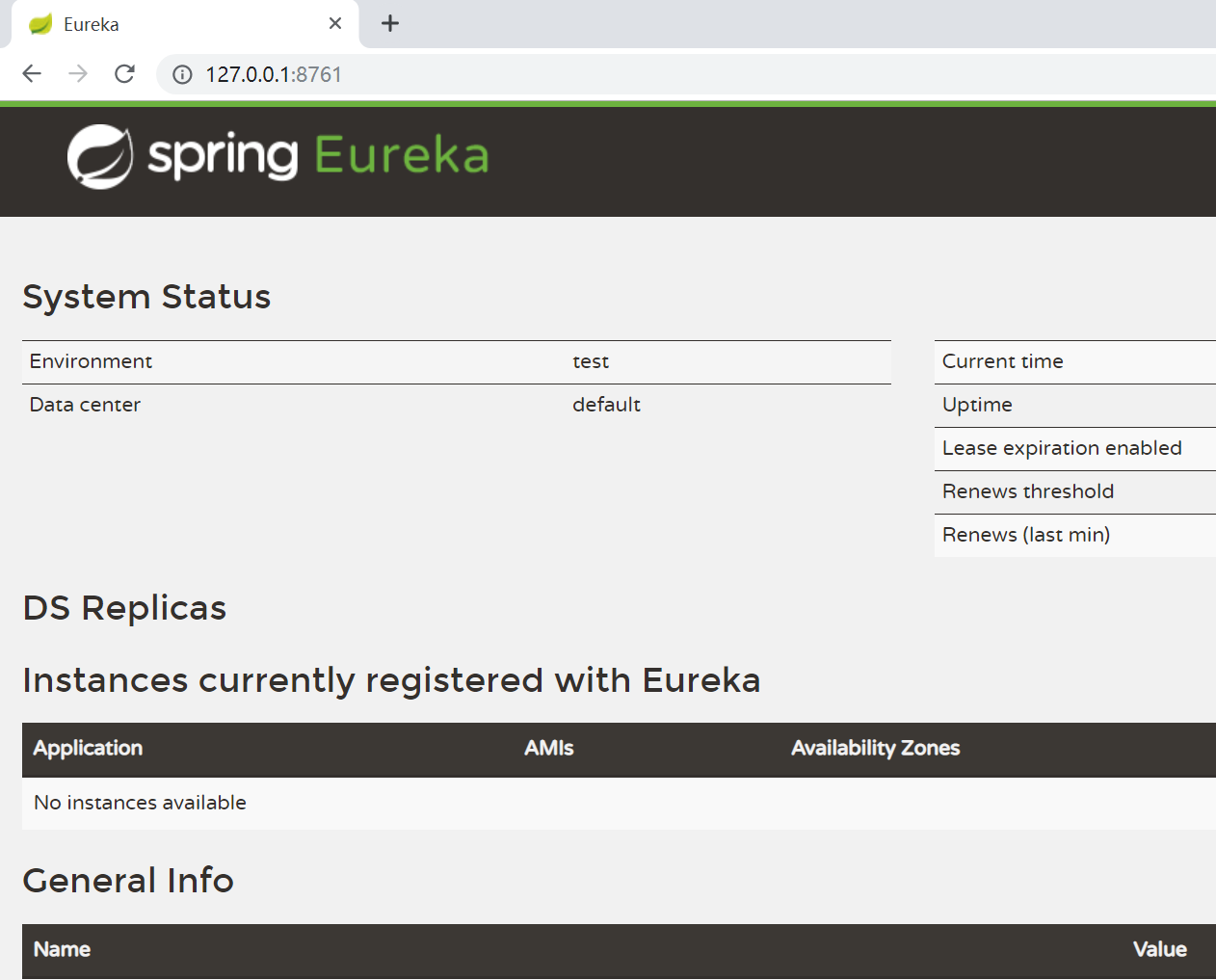
Task: Click the Availability Zones column header
Action: tap(875, 748)
